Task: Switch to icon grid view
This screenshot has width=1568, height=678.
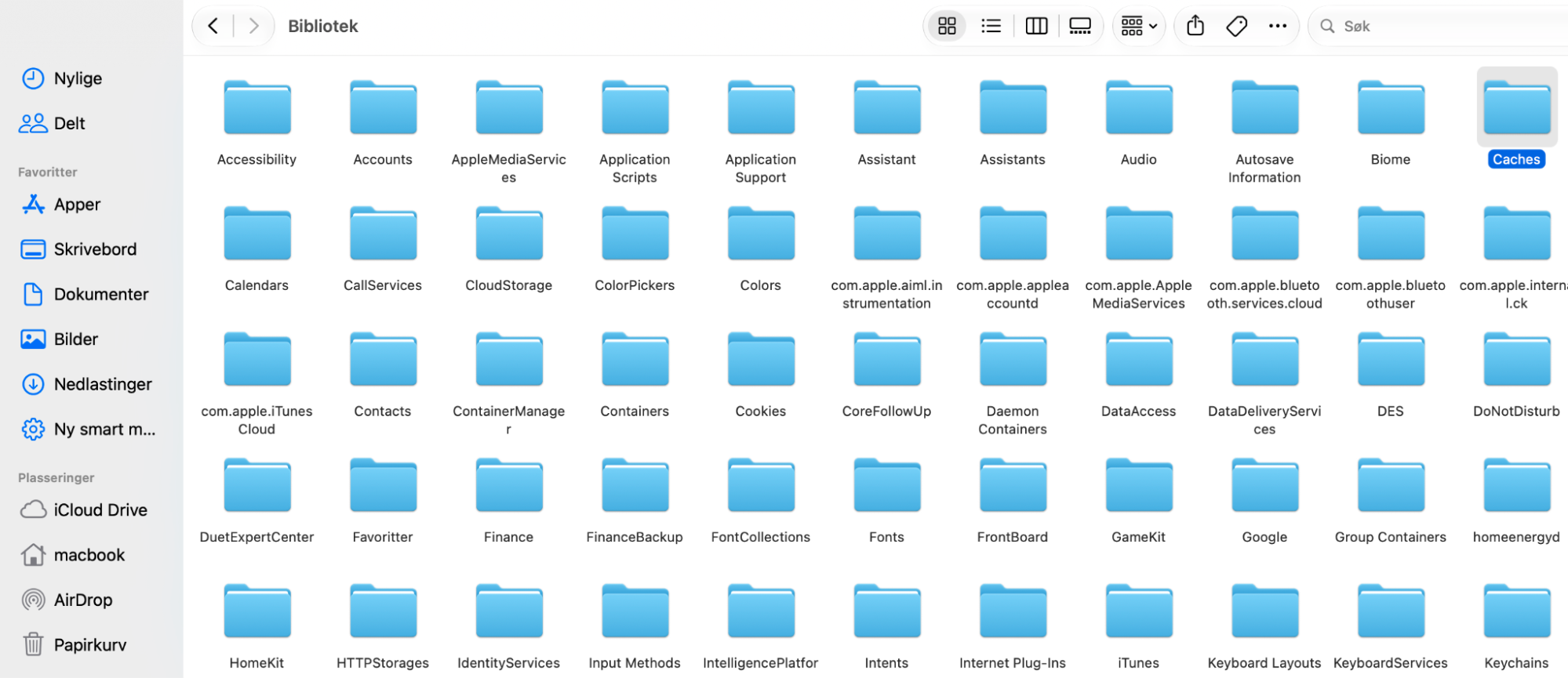Action: (947, 26)
